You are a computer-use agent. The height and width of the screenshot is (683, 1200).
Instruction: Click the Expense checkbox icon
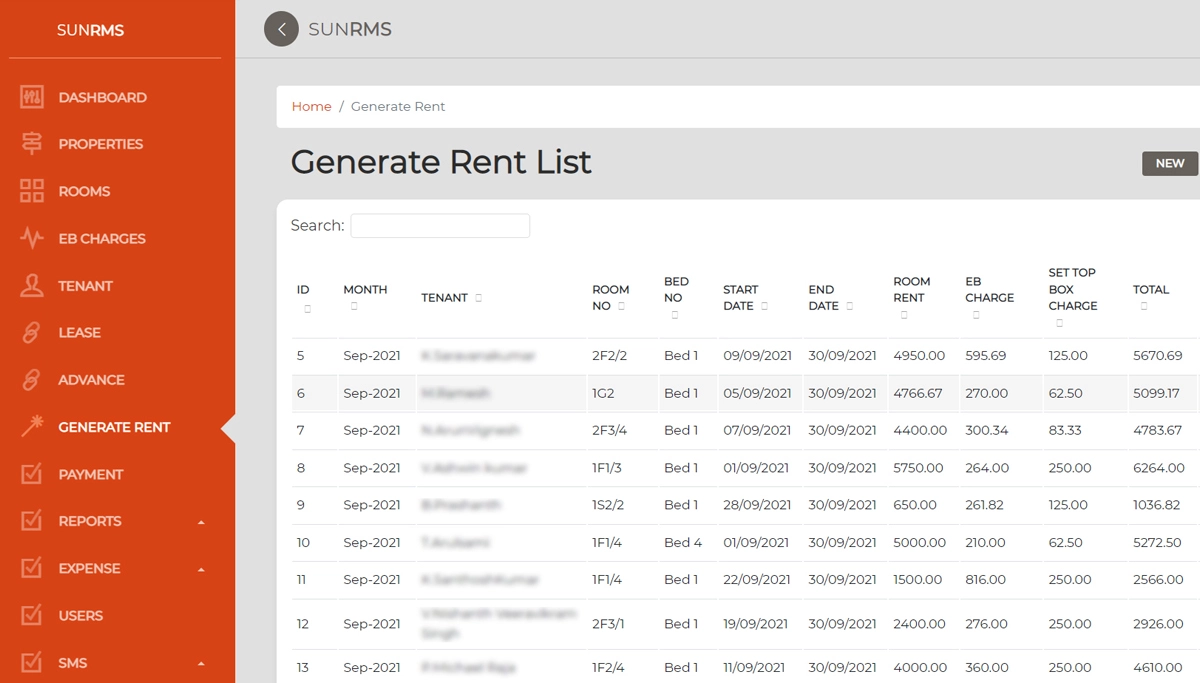[32, 568]
